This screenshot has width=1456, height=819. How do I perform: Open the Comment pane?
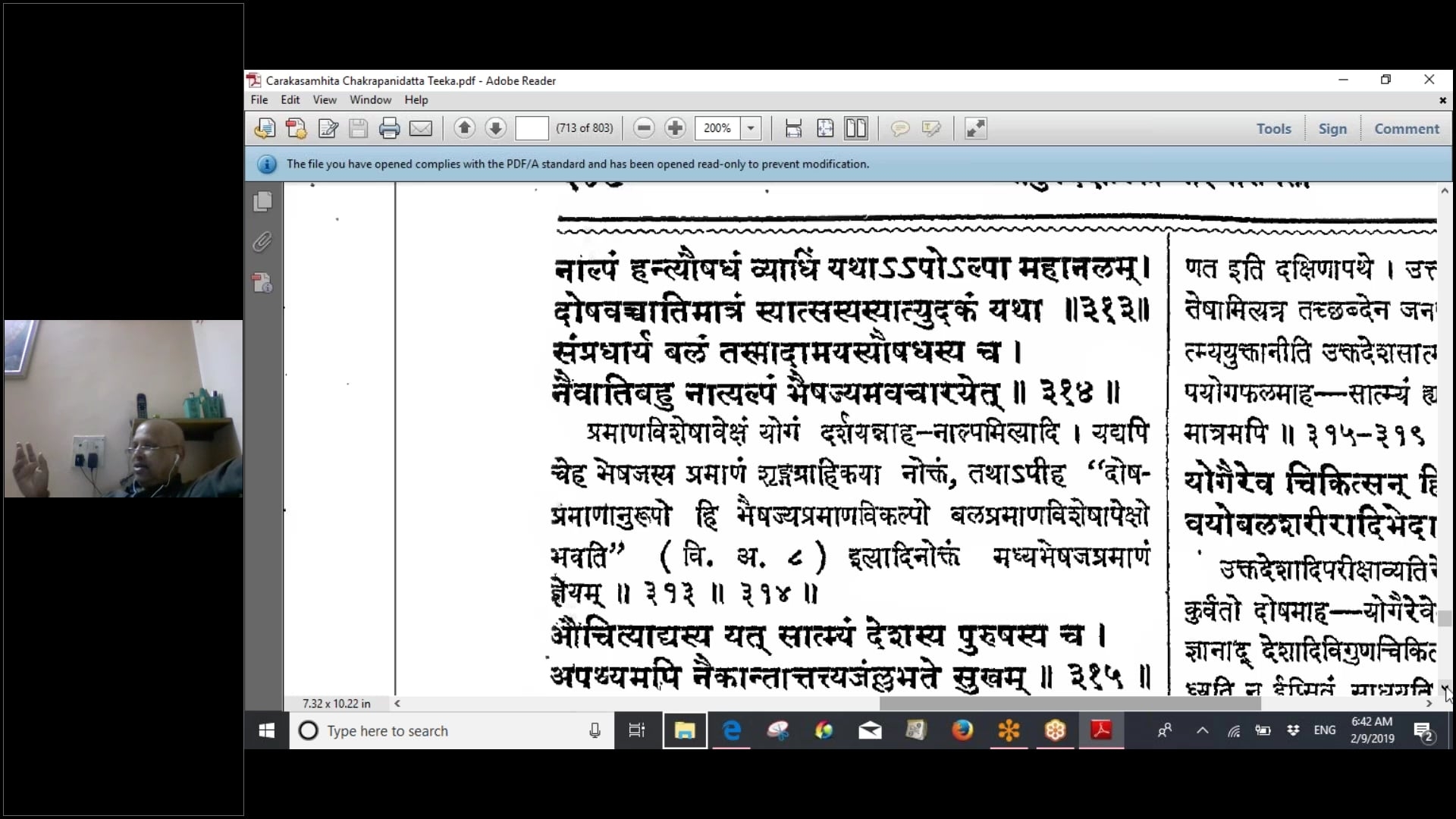(1406, 128)
